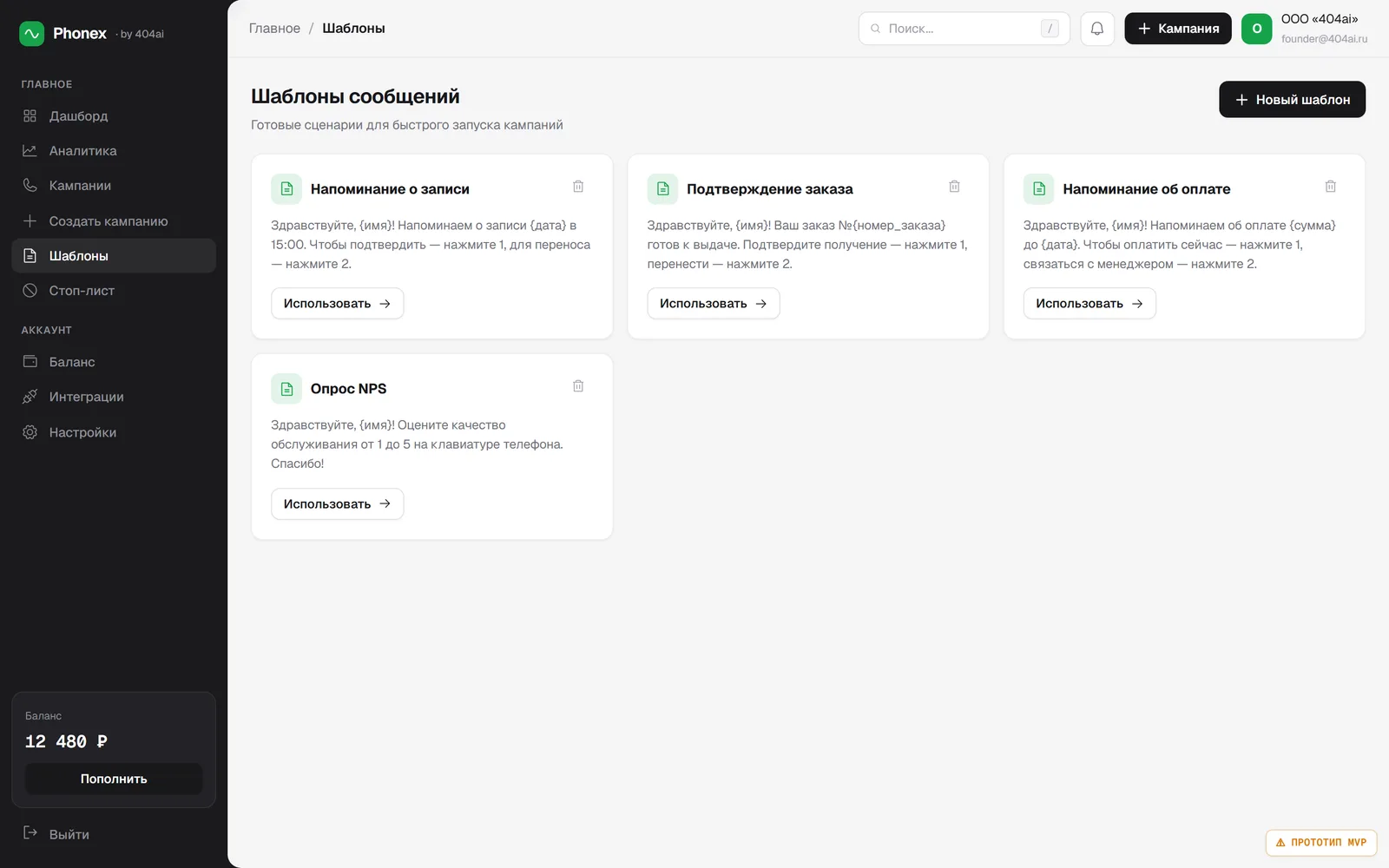Click the Опрос NPS card title
The height and width of the screenshot is (868, 1389).
pyautogui.click(x=348, y=389)
